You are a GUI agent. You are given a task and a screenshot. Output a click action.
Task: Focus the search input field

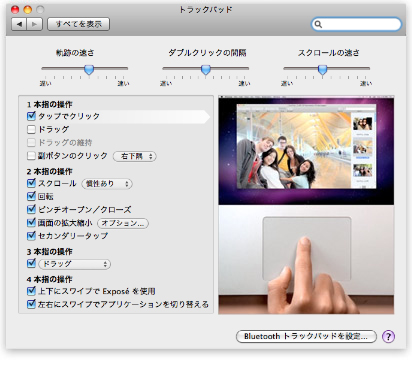coord(356,24)
